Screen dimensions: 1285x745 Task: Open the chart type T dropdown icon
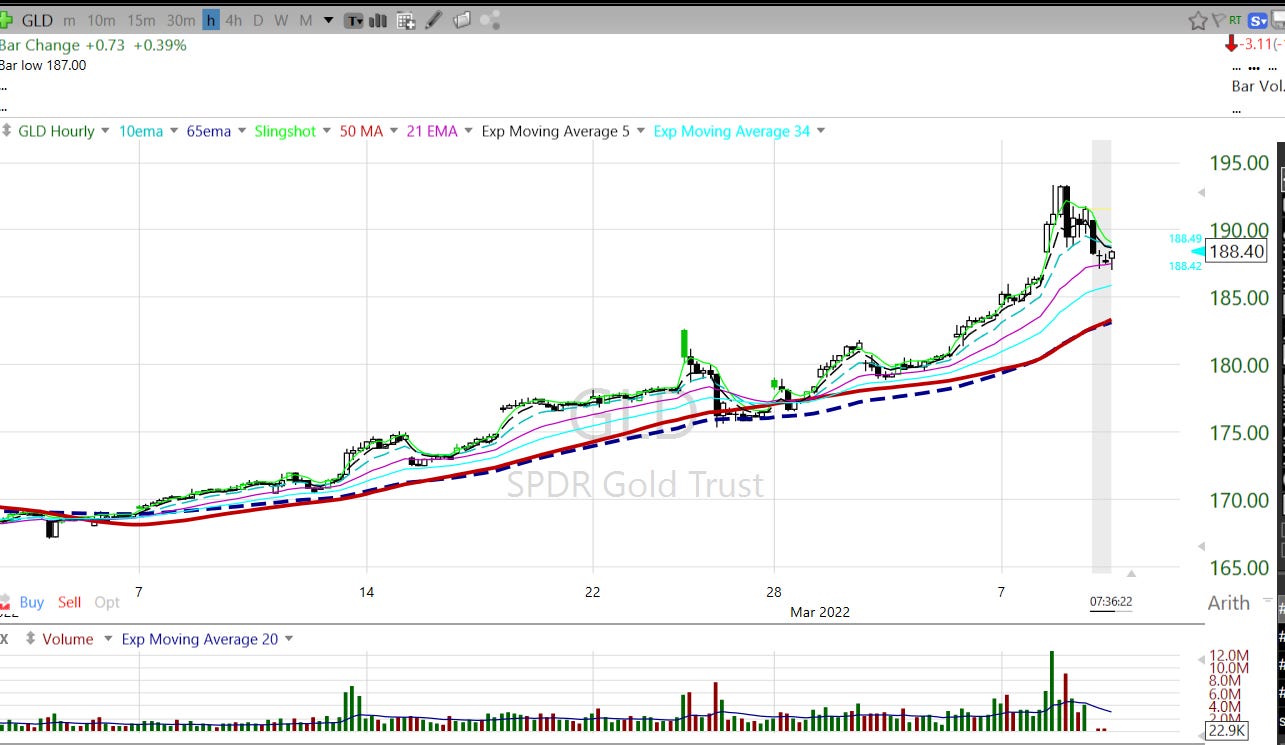[354, 20]
